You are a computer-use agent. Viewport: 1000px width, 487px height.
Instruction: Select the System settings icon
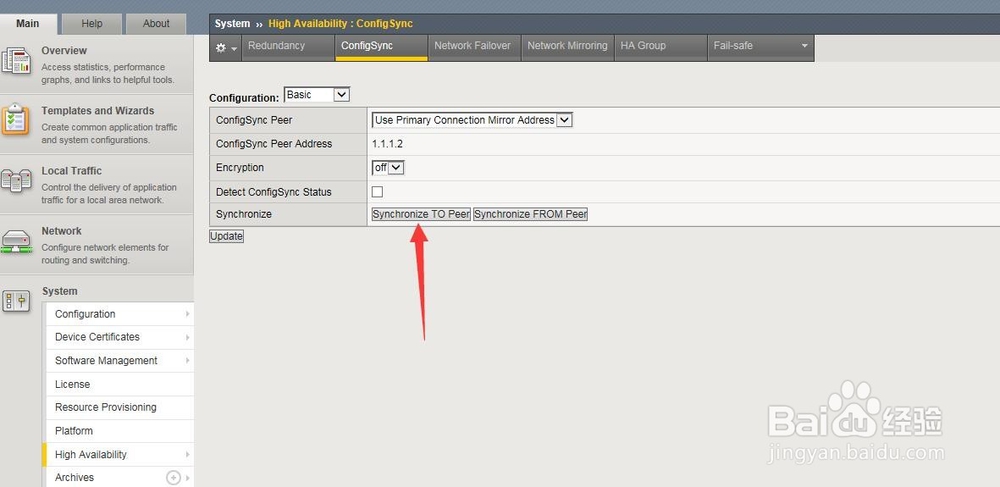16,300
